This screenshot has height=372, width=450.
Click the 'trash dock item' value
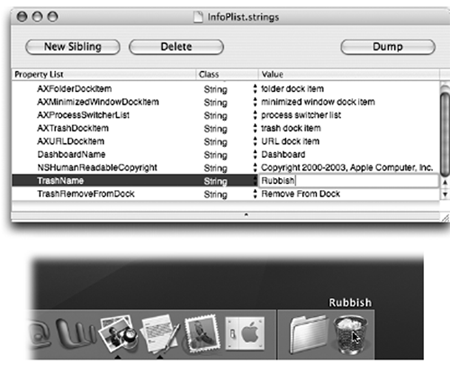pos(291,128)
